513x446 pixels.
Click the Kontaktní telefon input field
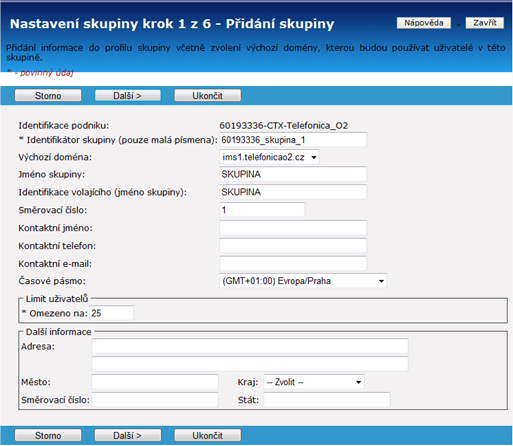[x=293, y=246]
